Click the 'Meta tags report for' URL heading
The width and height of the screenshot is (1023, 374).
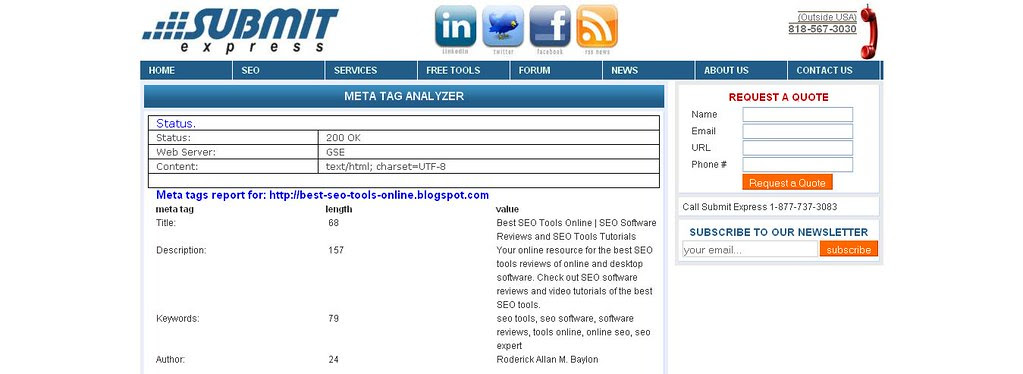coord(322,195)
